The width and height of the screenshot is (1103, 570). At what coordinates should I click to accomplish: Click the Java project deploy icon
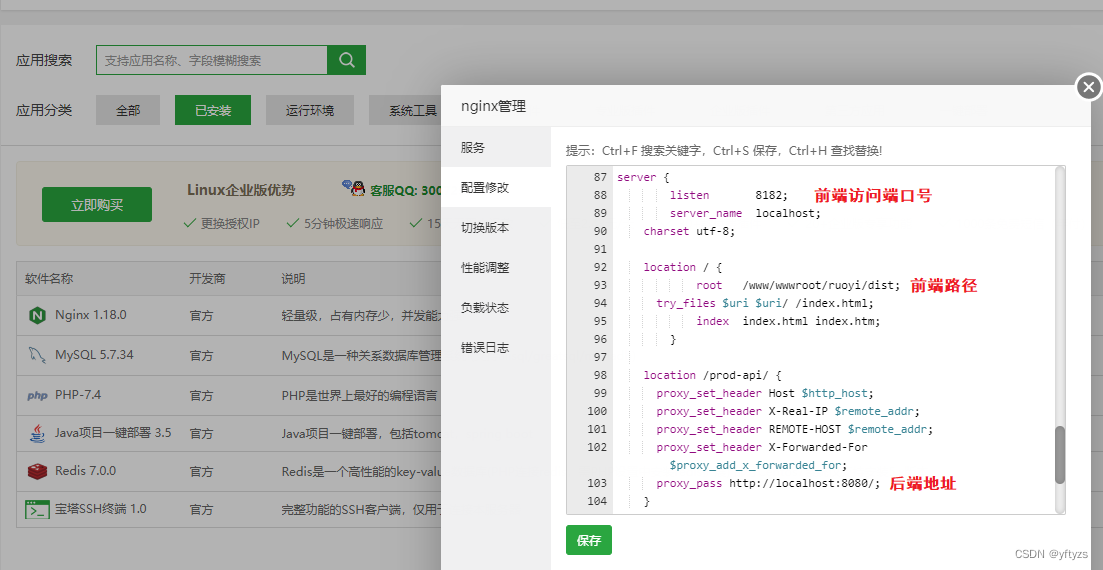(x=37, y=433)
